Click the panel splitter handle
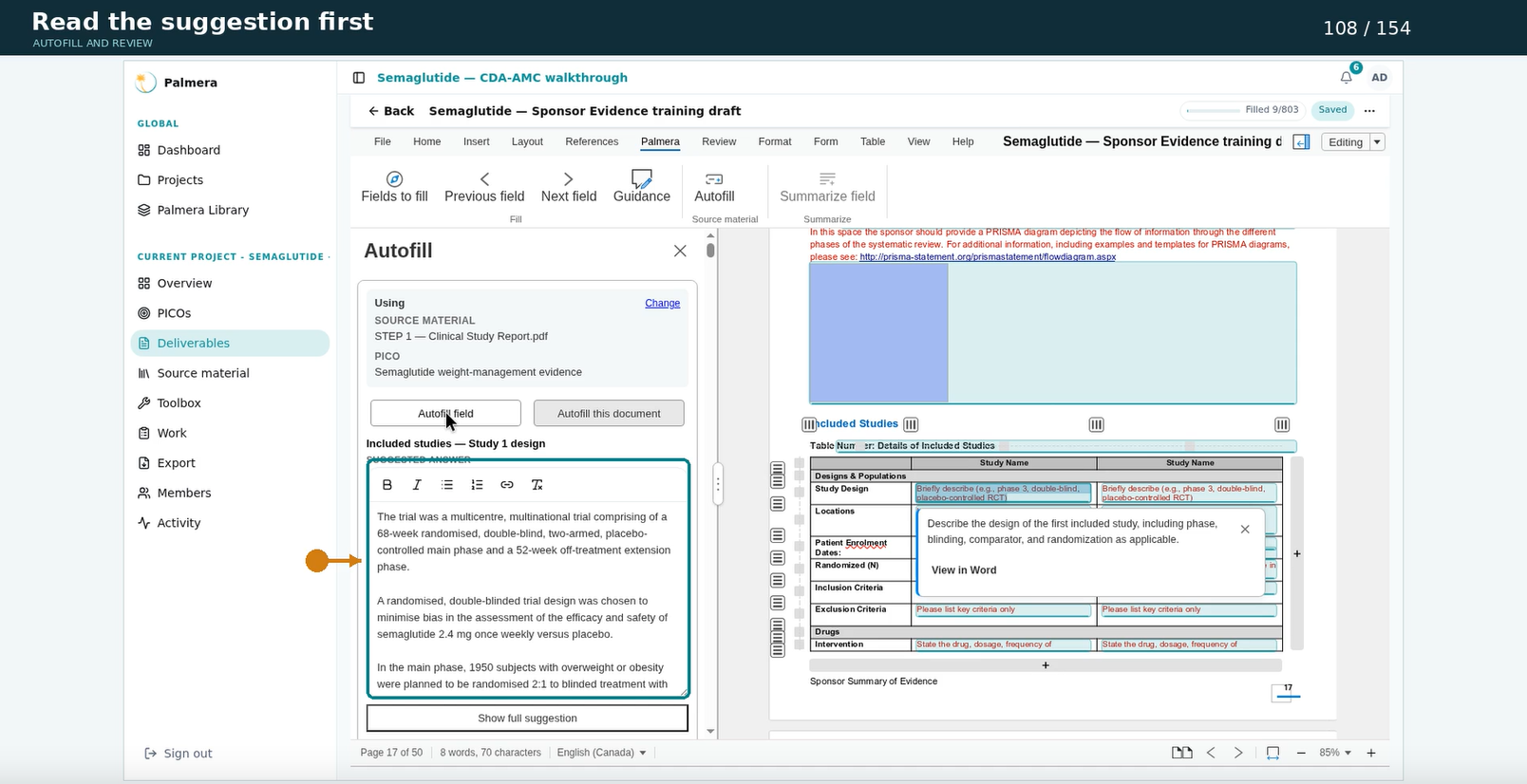The width and height of the screenshot is (1527, 784). point(718,484)
